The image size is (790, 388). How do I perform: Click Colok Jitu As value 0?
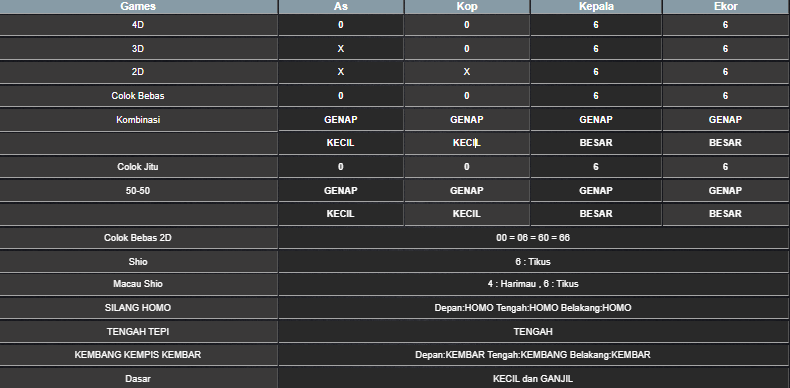click(x=341, y=167)
